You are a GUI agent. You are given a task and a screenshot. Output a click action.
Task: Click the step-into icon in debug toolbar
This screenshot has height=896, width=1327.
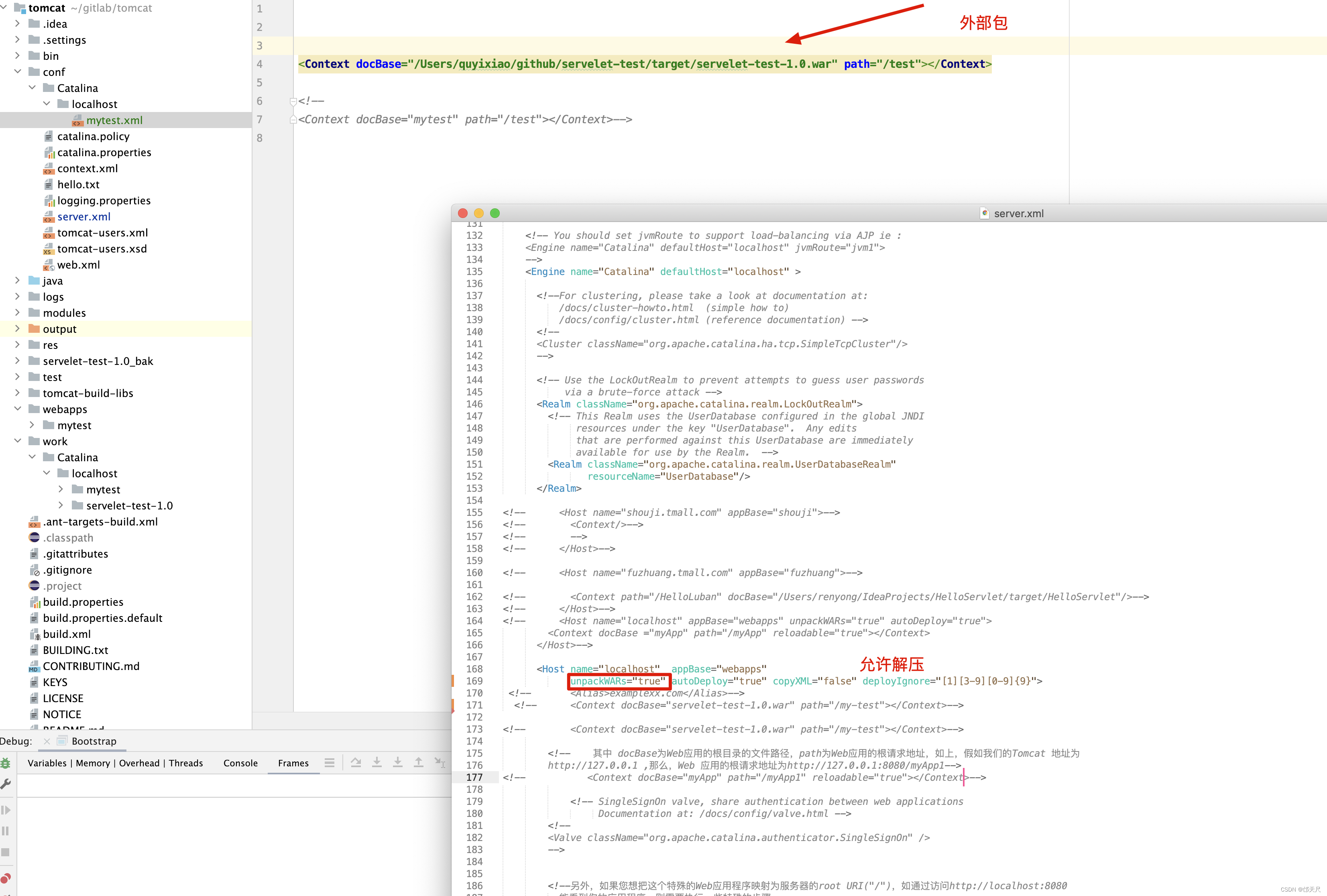375,763
